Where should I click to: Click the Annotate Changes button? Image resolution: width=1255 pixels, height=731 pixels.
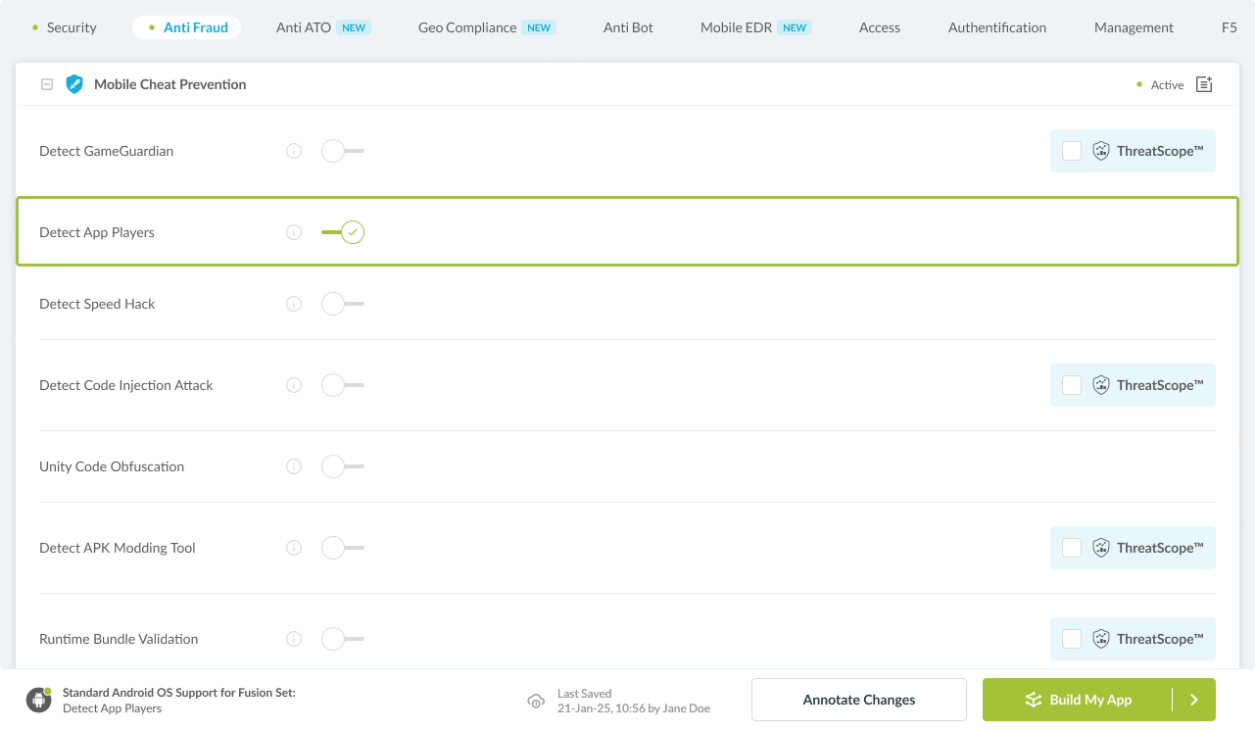point(858,700)
